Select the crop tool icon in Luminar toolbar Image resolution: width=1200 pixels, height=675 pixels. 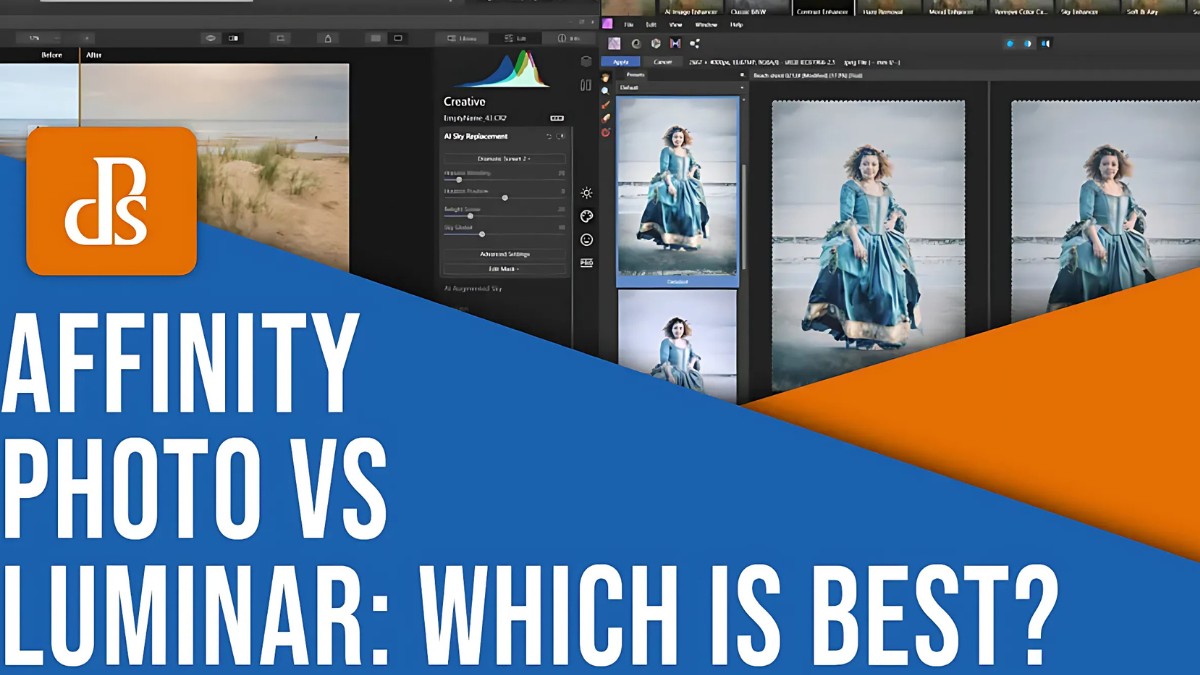pos(281,38)
